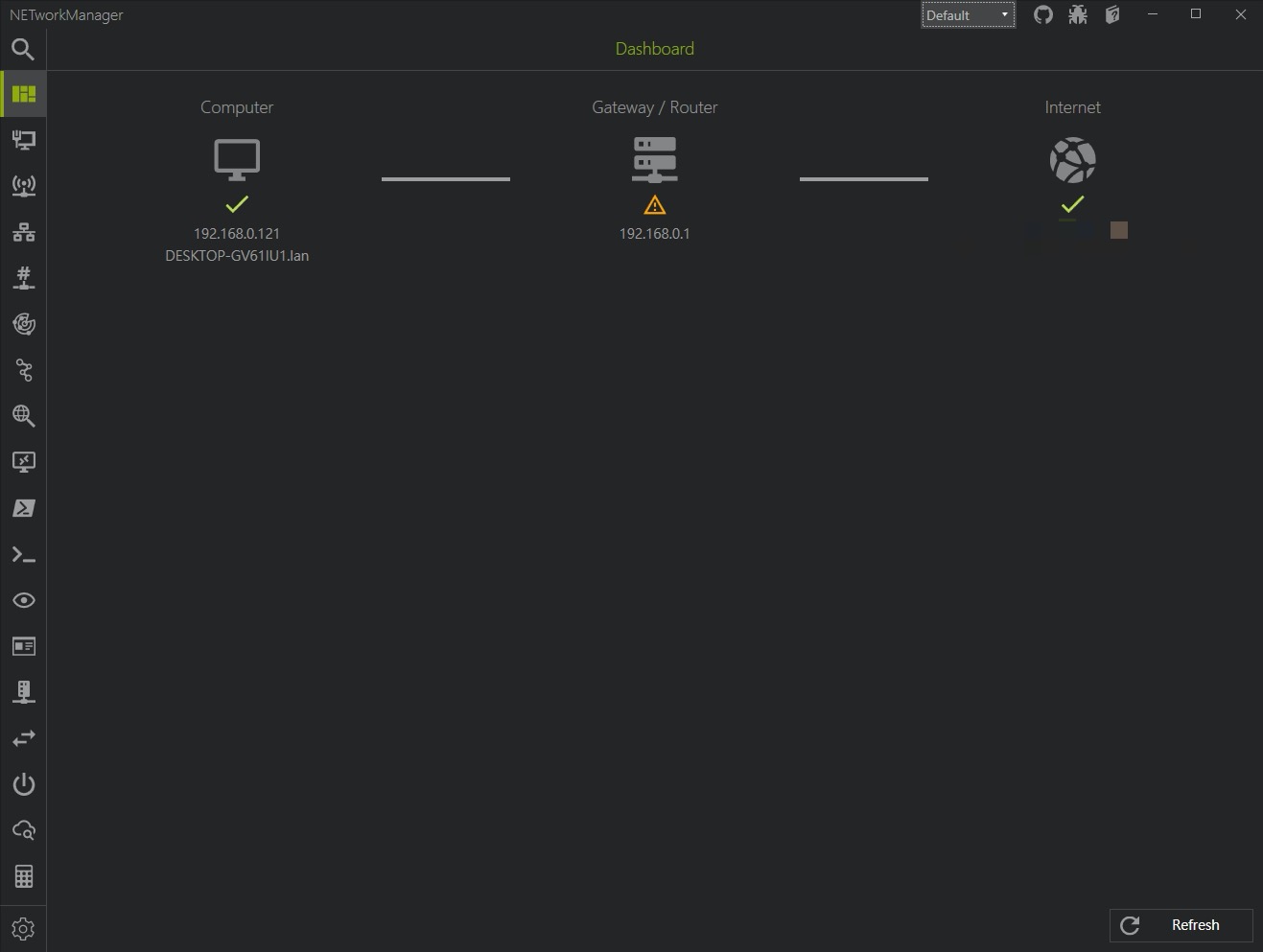
Task: Click the gateway warning triangle
Action: [x=655, y=205]
